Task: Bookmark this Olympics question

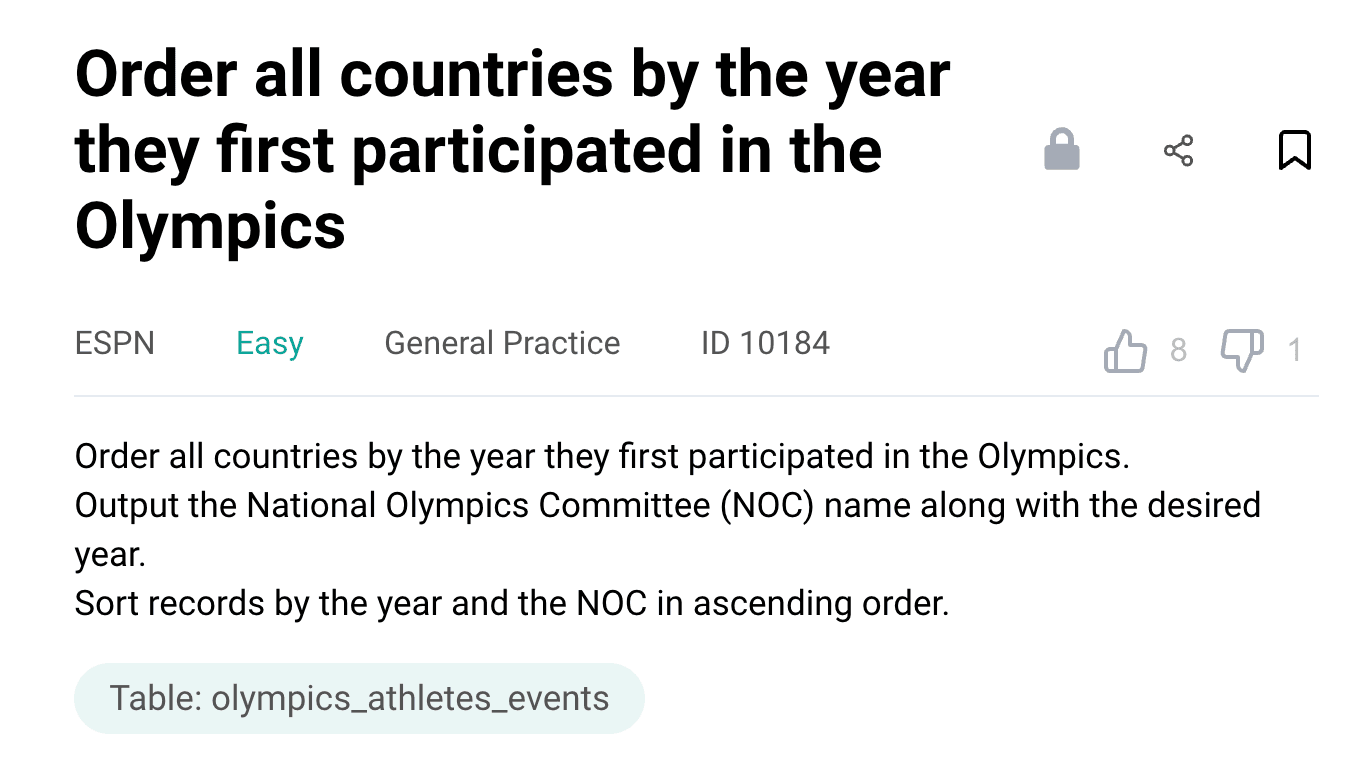Action: click(1294, 151)
